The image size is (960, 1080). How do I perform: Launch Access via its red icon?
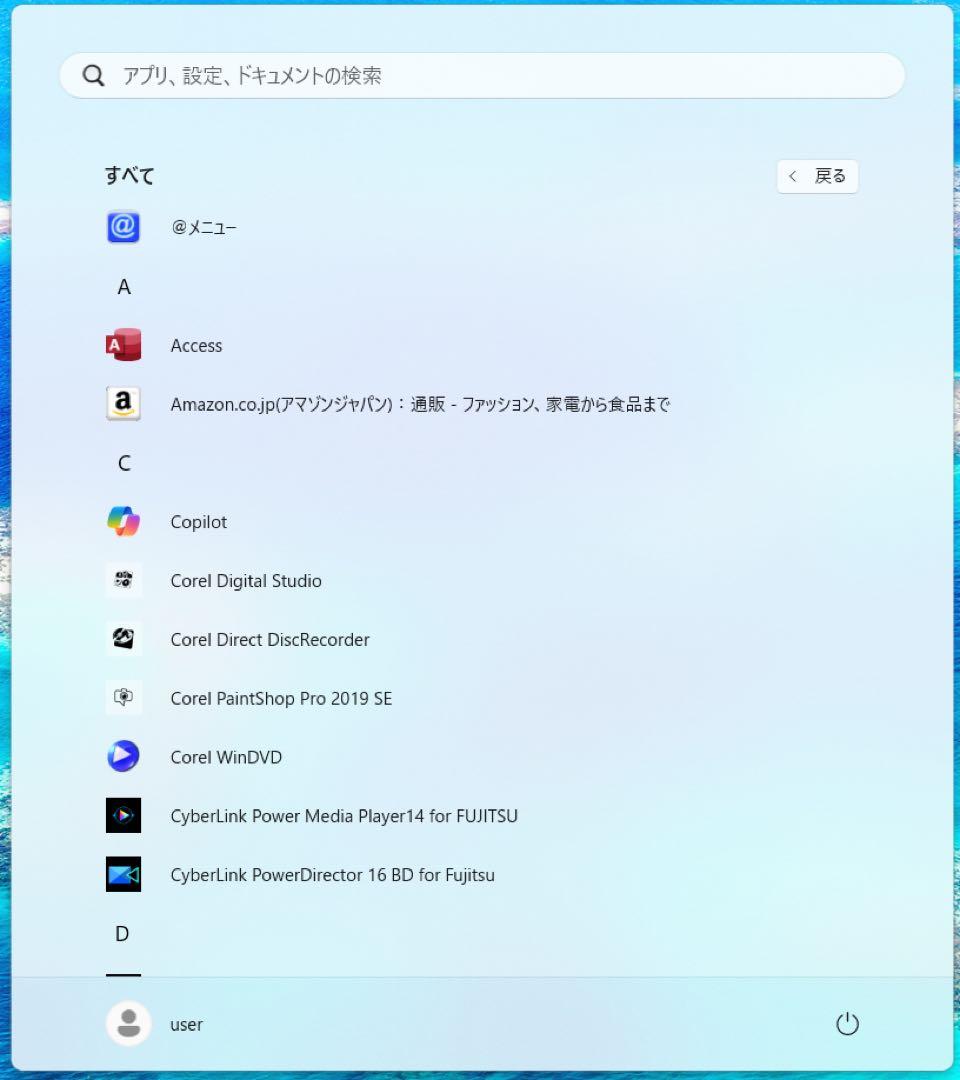click(x=123, y=345)
